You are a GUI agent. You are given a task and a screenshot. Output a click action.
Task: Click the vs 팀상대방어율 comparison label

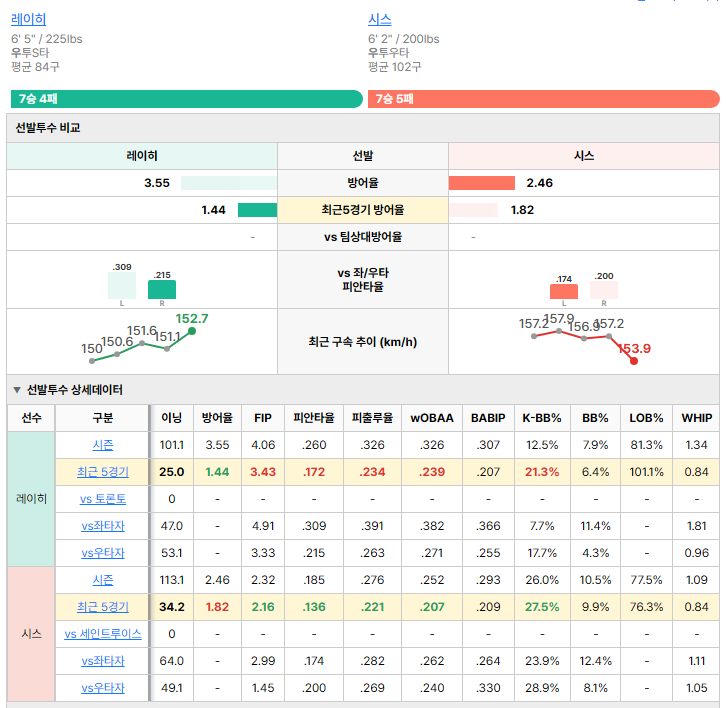coord(363,237)
